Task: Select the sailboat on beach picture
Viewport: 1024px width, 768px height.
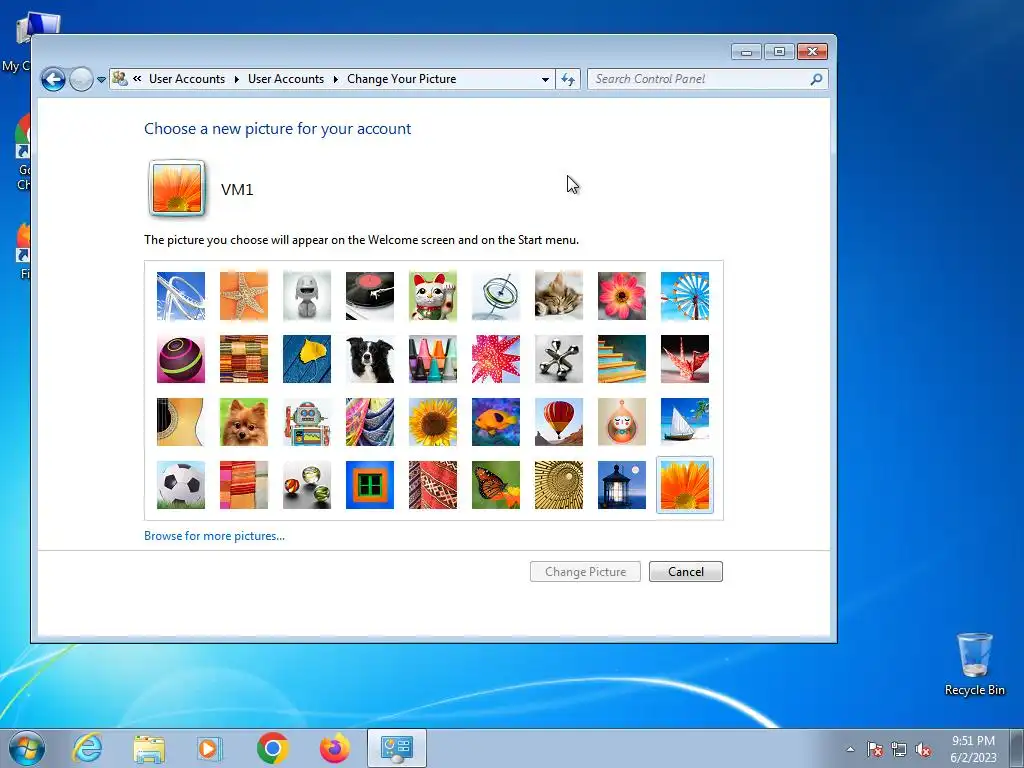Action: [x=684, y=422]
